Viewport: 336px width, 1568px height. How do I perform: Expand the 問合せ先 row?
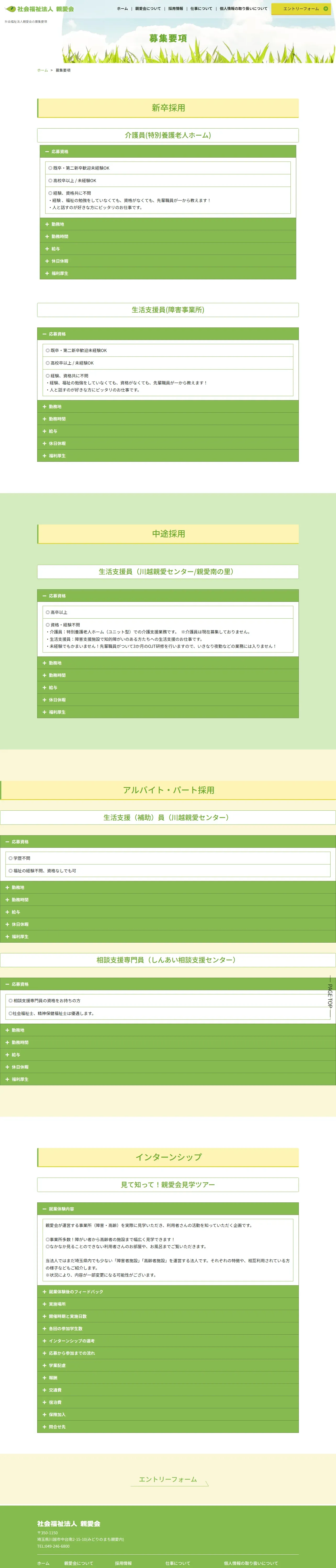point(168,1427)
